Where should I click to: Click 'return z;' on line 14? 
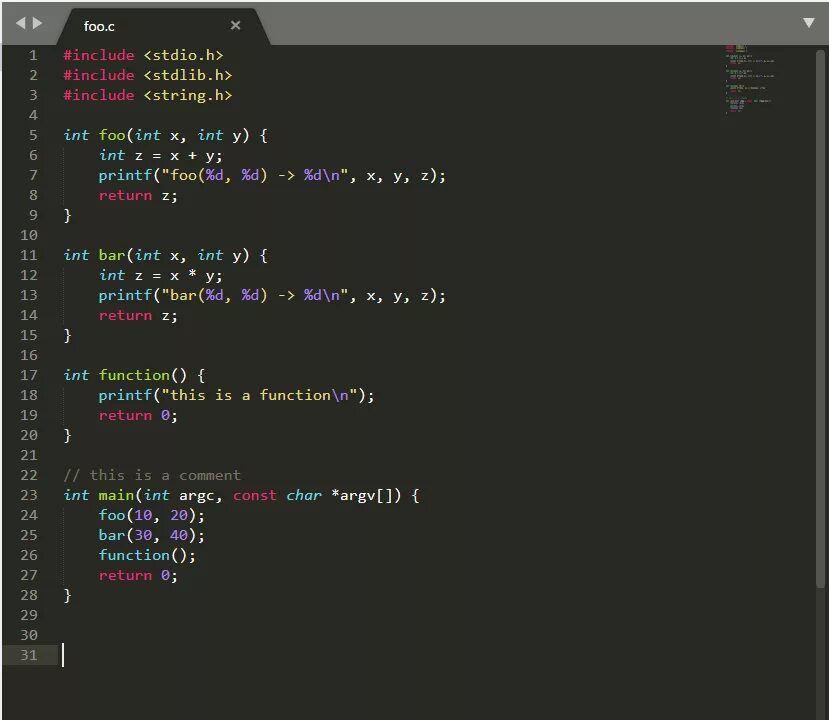coord(138,316)
